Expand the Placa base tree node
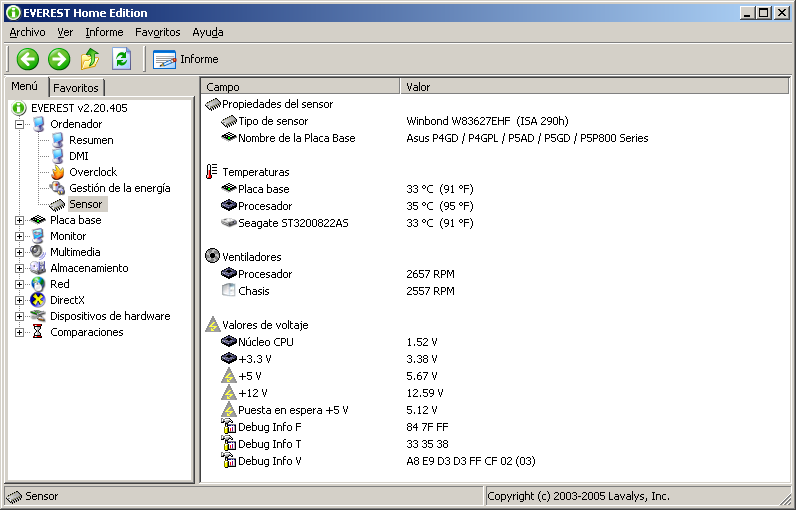The width and height of the screenshot is (796, 510). pos(19,220)
